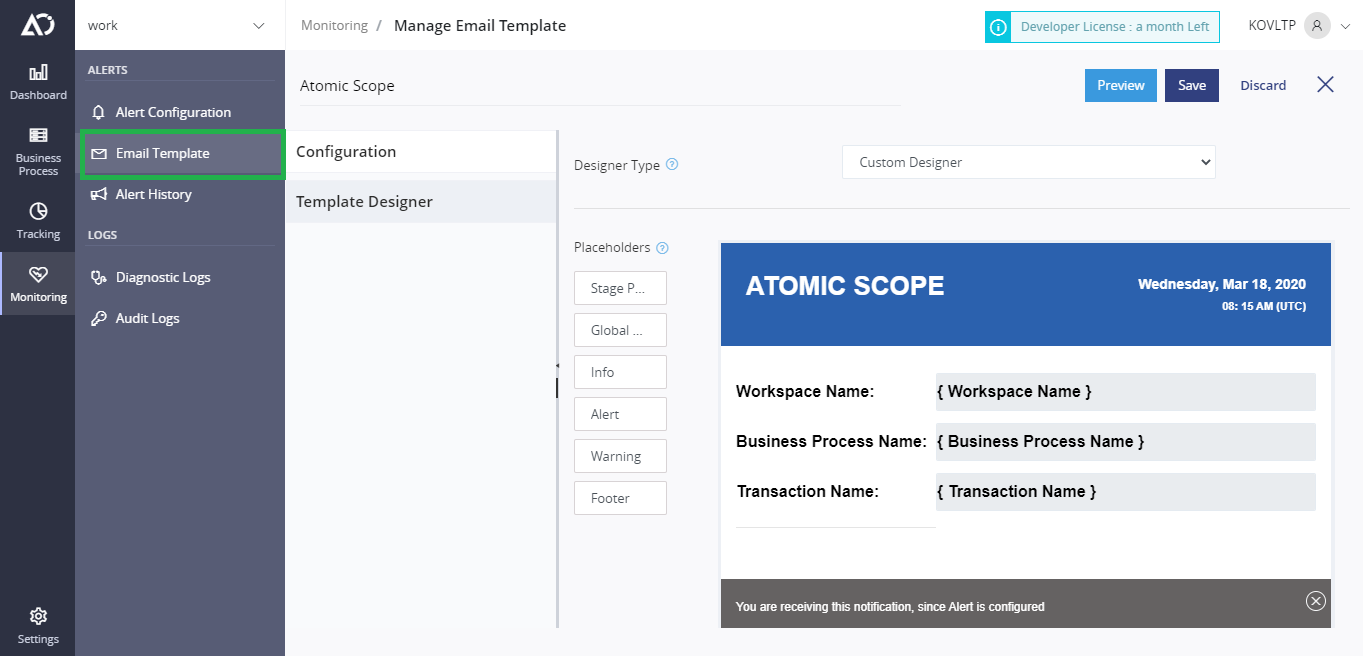The width and height of the screenshot is (1363, 659).
Task: Click Monitoring breadcrumb link
Action: [334, 25]
